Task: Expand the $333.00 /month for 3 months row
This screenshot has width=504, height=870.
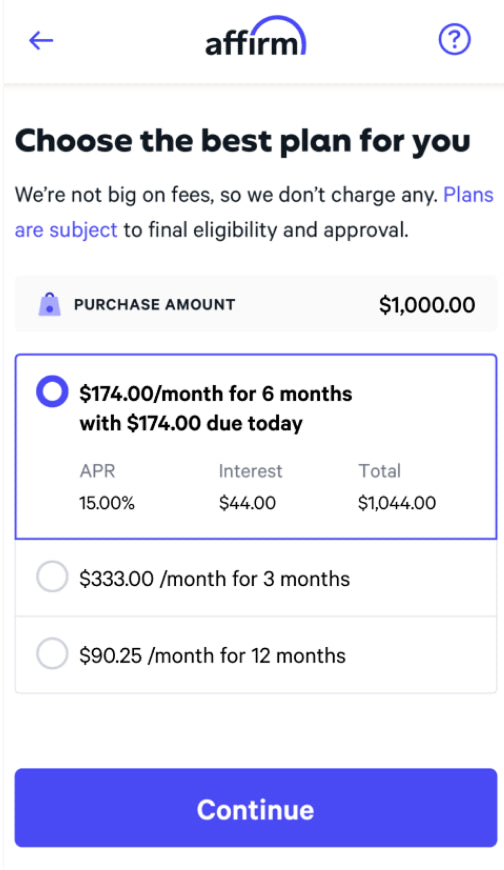Action: click(256, 578)
